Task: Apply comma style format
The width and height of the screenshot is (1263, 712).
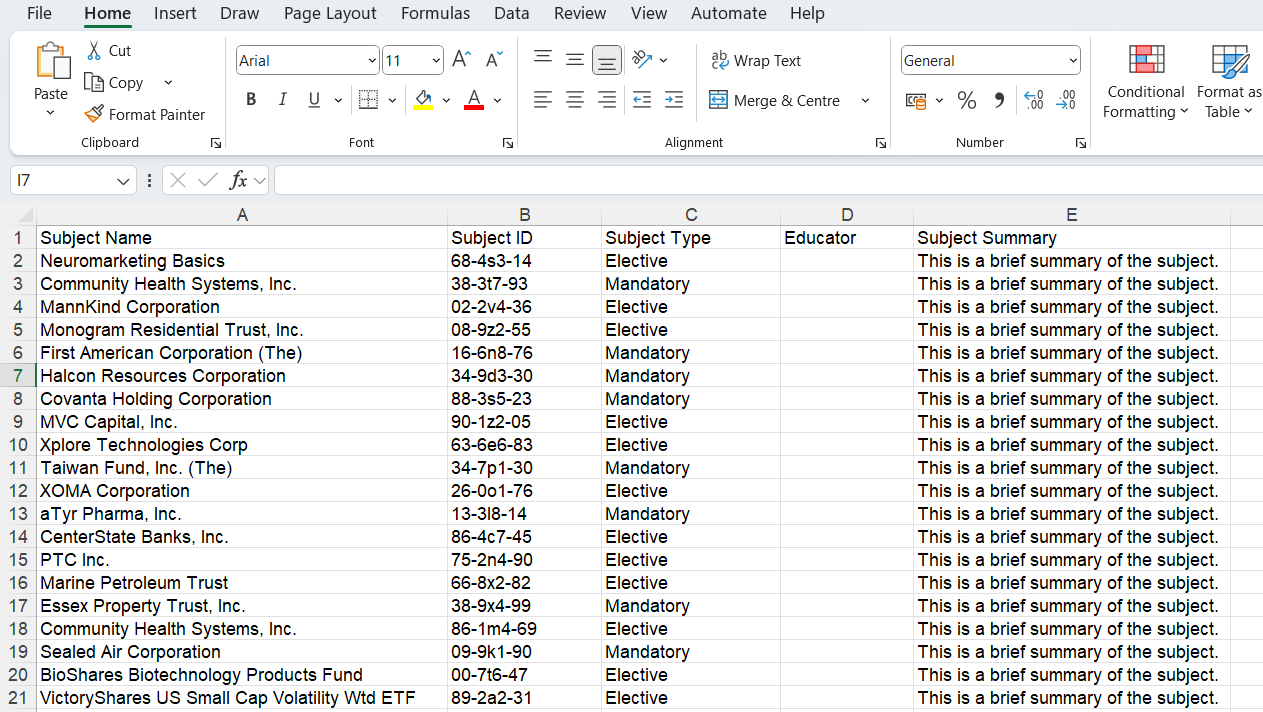Action: click(x=999, y=100)
